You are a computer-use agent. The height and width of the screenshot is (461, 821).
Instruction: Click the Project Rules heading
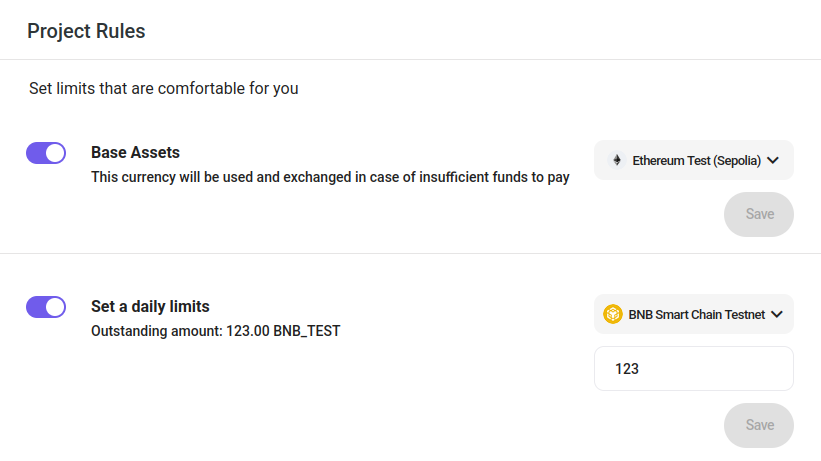[86, 31]
